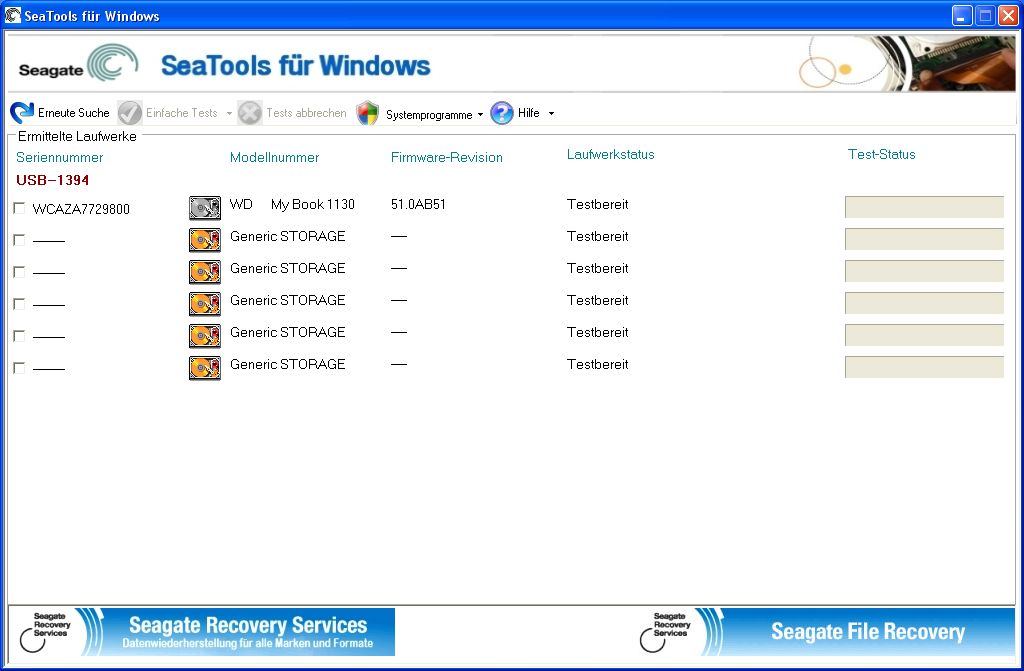Click the Tests abbrechen label
Image resolution: width=1024 pixels, height=671 pixels.
306,113
